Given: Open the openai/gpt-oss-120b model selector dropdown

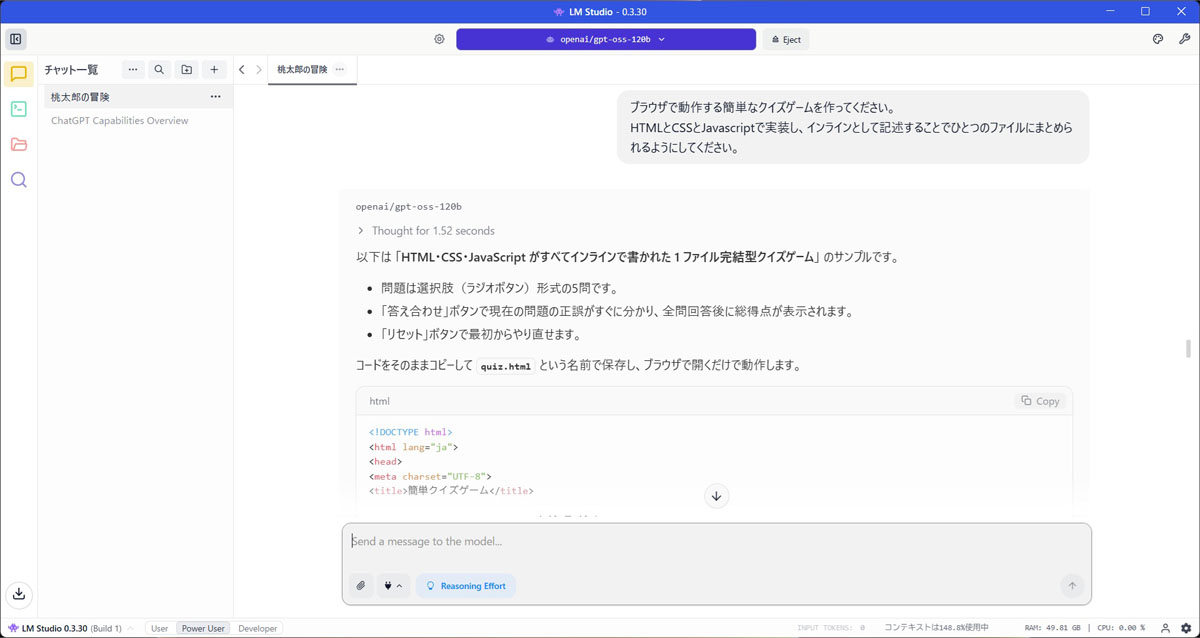Looking at the screenshot, I should pos(605,39).
